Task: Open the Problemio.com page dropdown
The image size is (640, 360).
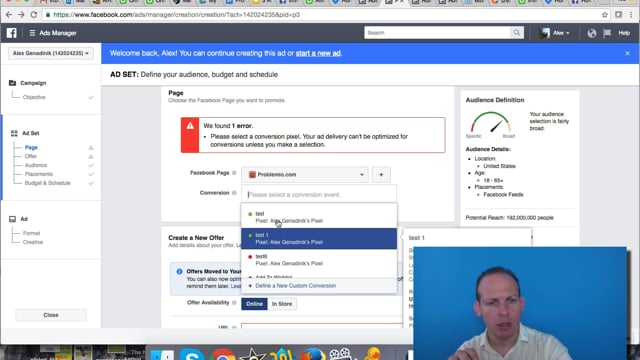Action: (x=305, y=175)
